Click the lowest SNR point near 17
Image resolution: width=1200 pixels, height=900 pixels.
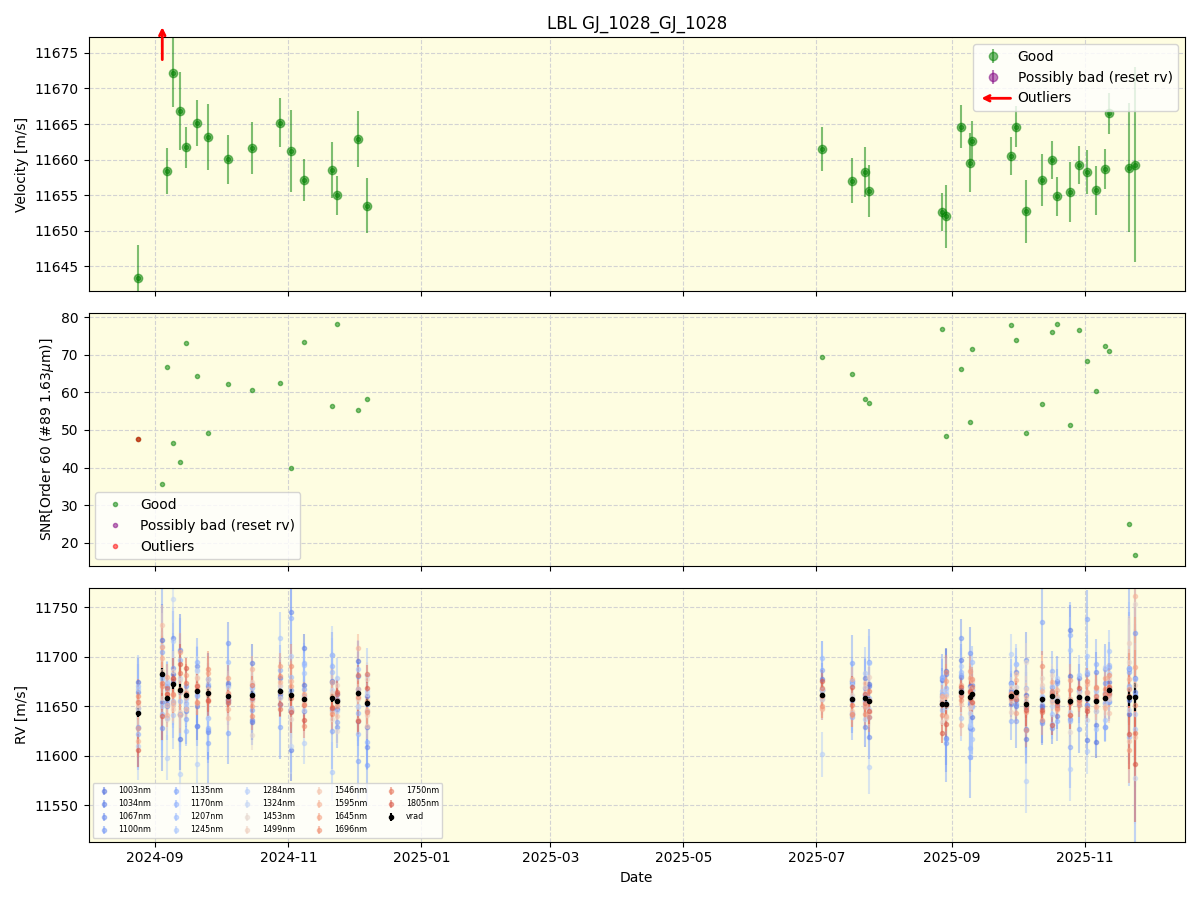1135,555
